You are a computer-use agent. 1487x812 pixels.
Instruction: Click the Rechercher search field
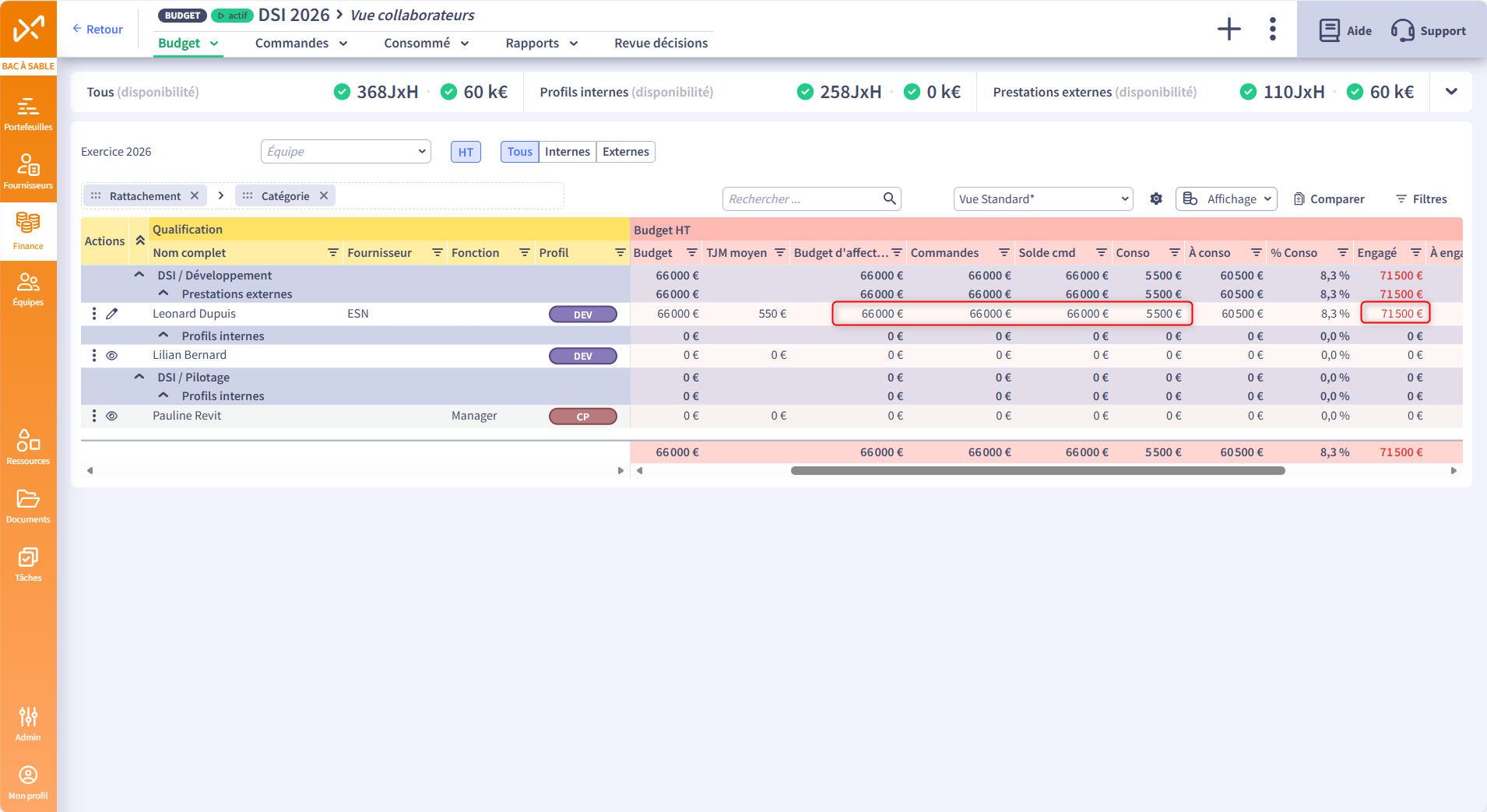803,199
